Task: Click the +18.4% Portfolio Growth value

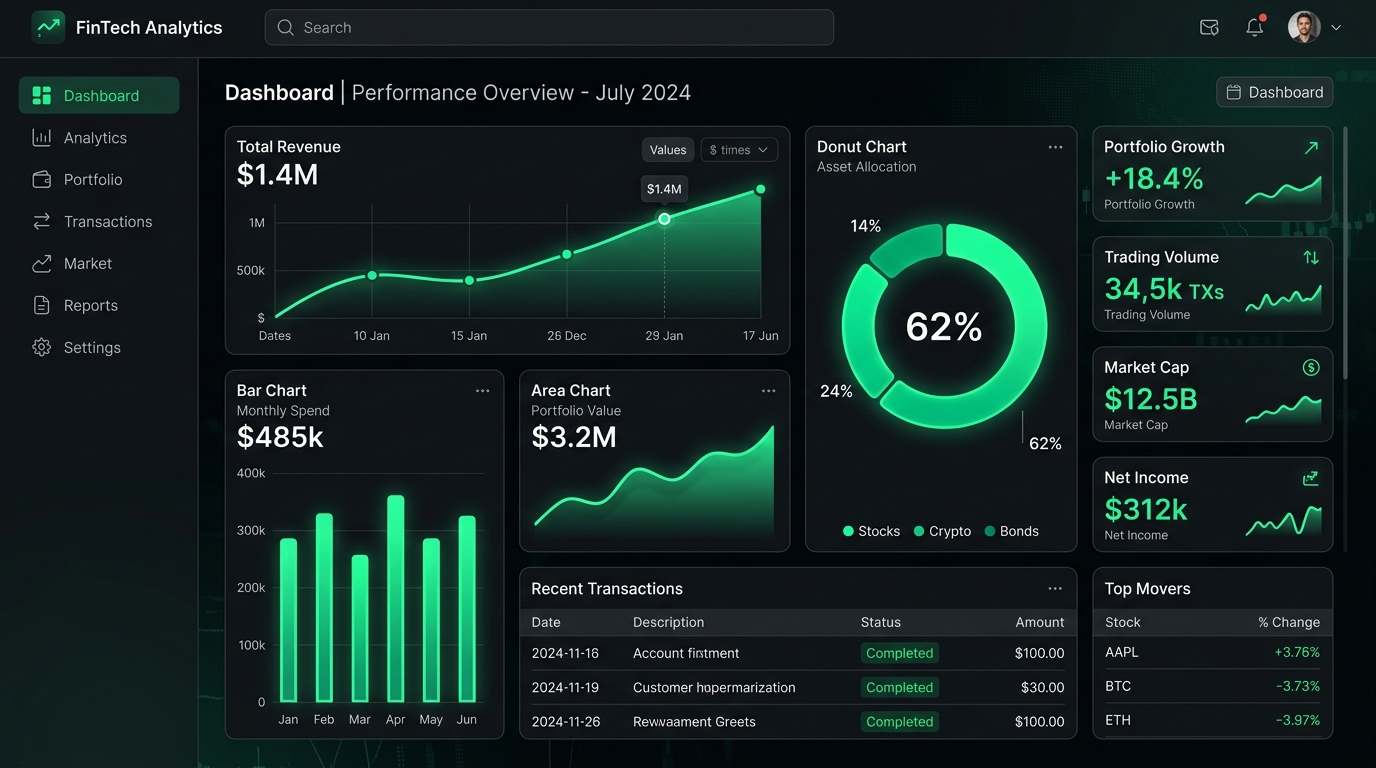Action: (1153, 179)
